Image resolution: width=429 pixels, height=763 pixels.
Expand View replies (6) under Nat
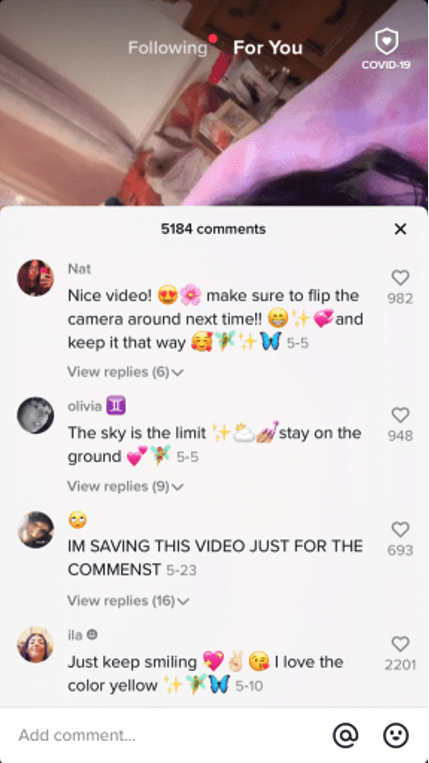(x=125, y=372)
